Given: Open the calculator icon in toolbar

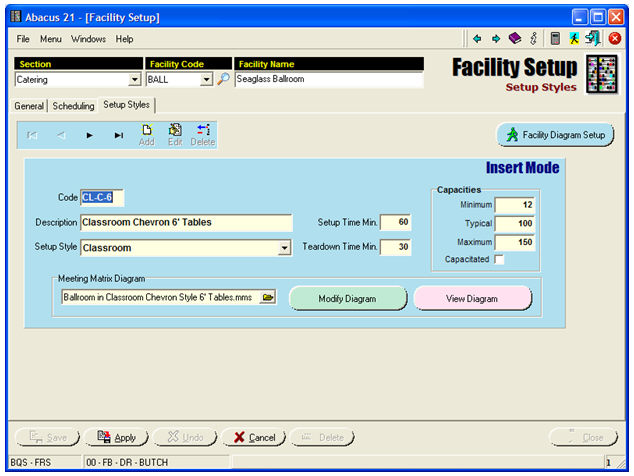Looking at the screenshot, I should pyautogui.click(x=555, y=39).
